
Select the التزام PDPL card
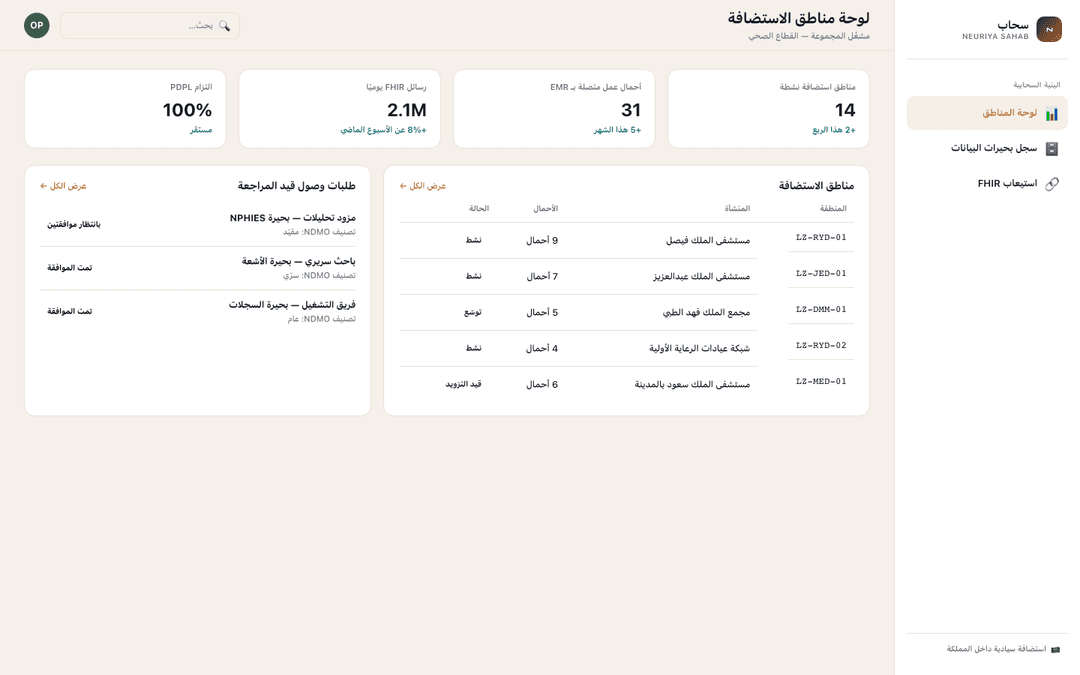tap(125, 109)
